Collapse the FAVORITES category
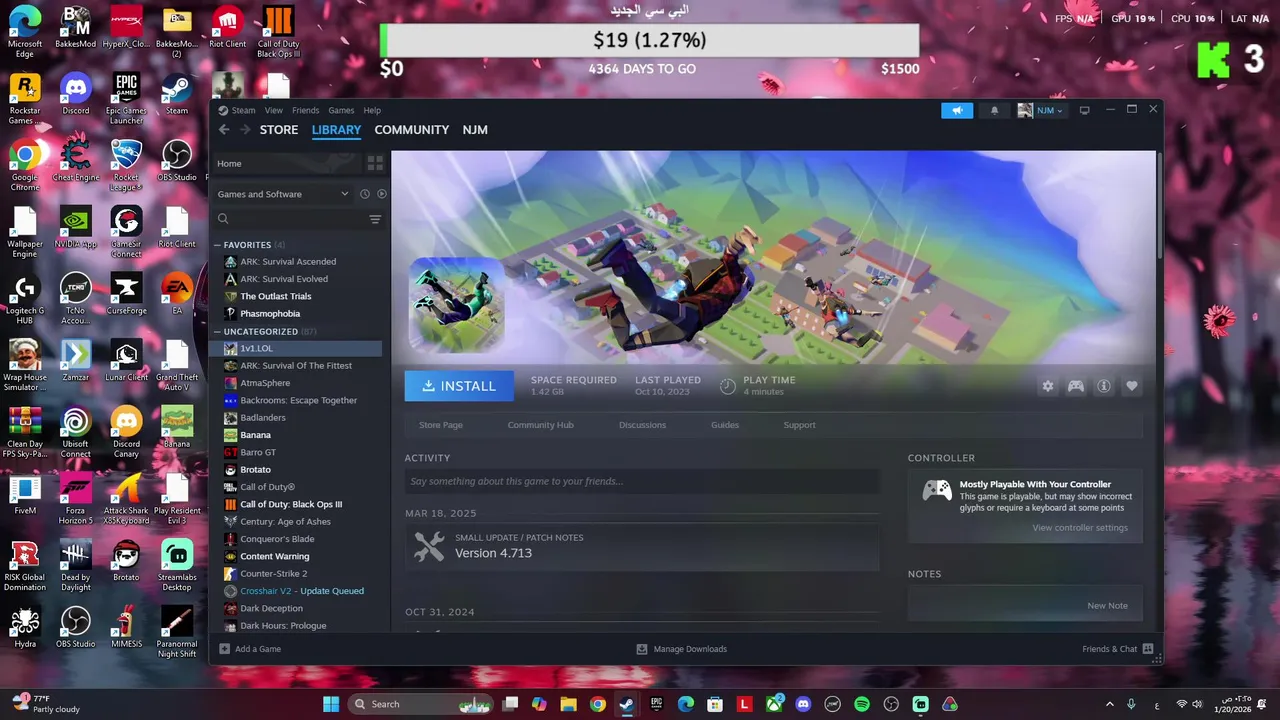 point(218,245)
